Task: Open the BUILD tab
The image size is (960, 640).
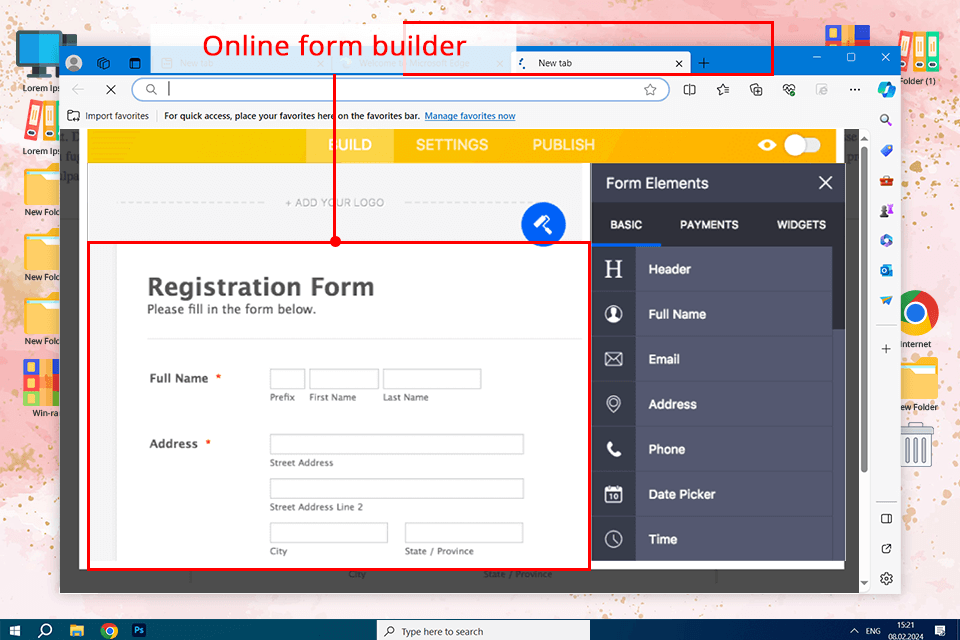Action: [350, 145]
